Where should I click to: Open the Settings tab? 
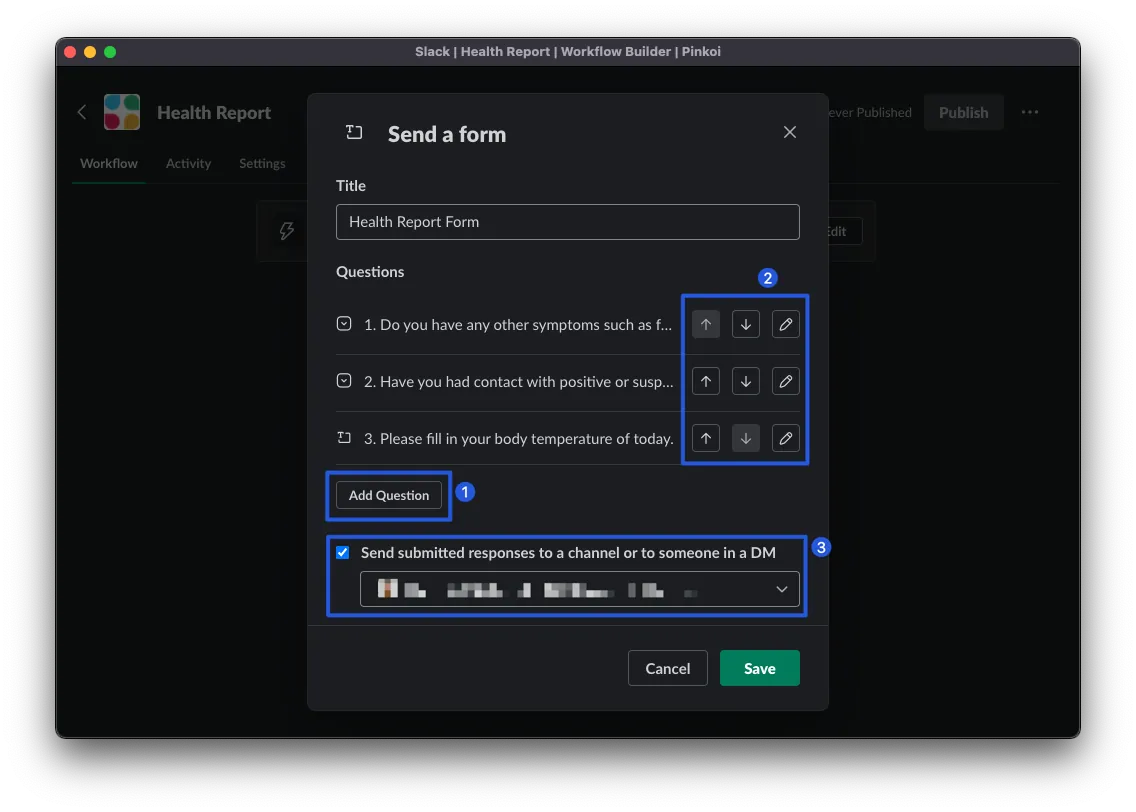[262, 163]
